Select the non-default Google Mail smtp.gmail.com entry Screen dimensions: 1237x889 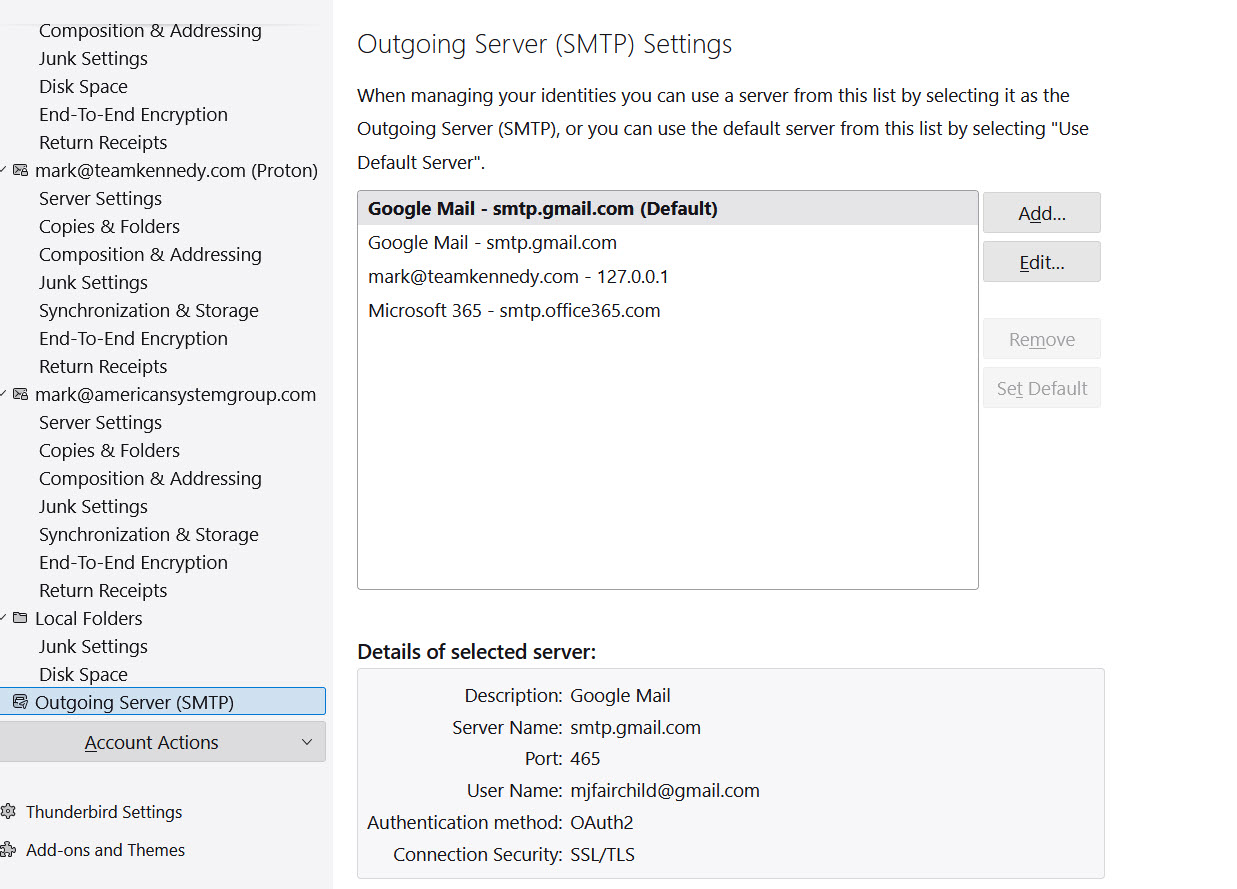492,242
